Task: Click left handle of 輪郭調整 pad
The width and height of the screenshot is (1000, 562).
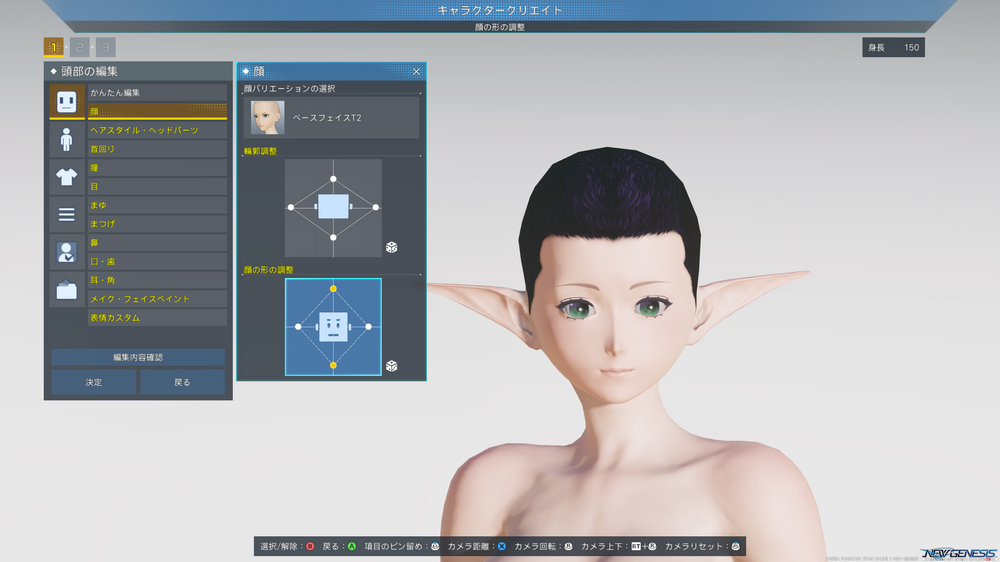Action: pos(291,207)
